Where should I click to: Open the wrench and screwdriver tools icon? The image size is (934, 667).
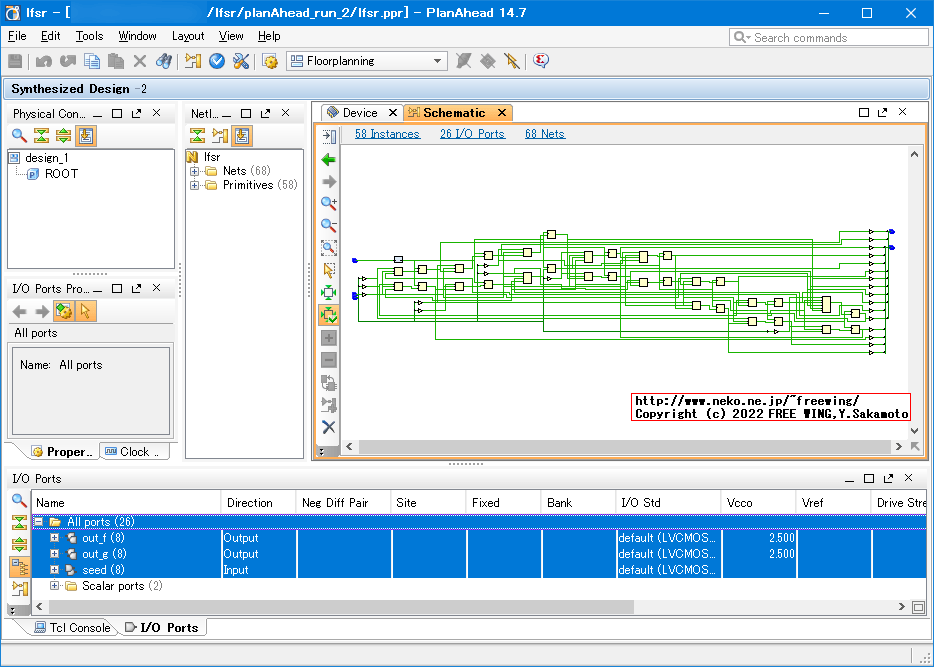coord(241,61)
